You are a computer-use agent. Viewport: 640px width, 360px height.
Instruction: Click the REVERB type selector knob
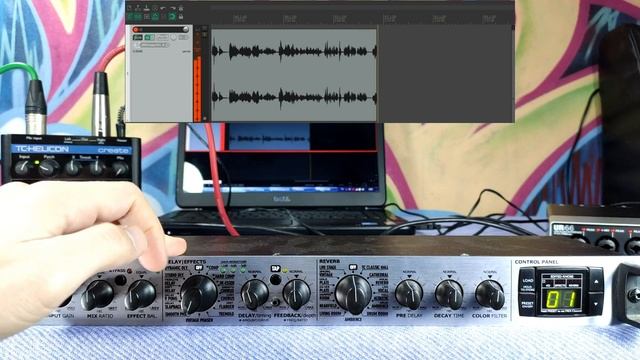[x=353, y=294]
